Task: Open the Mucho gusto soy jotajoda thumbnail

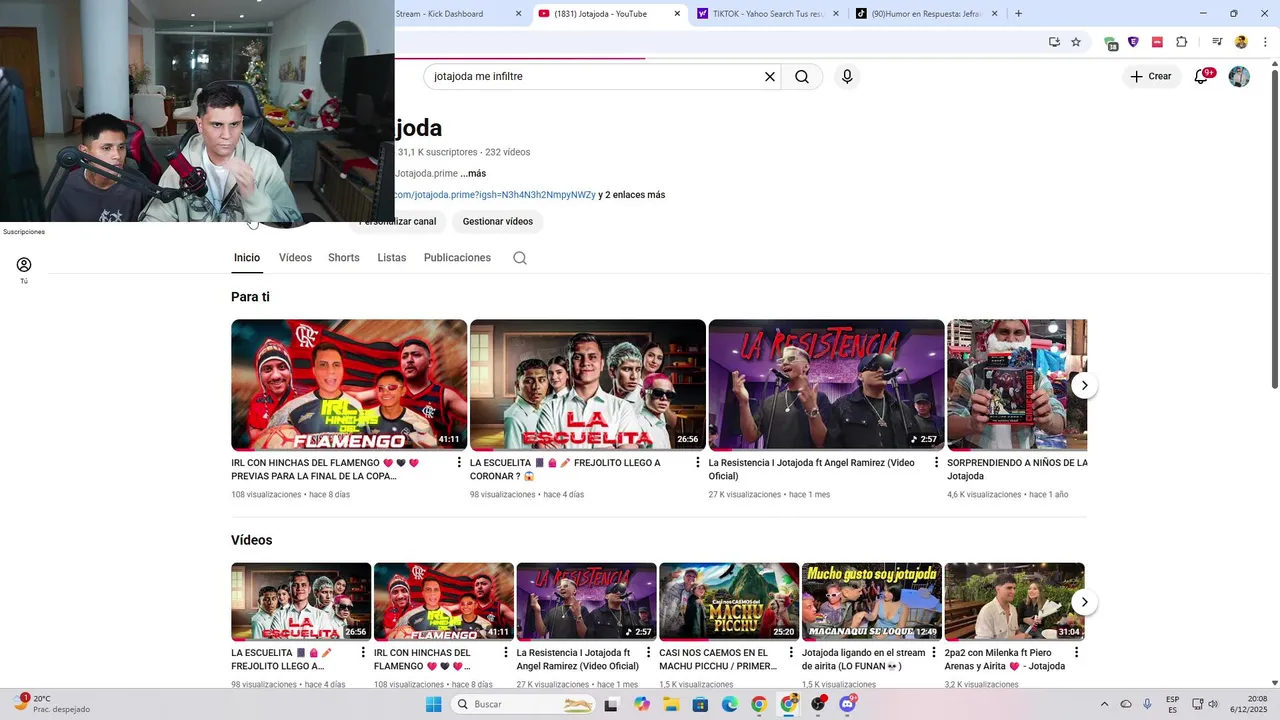Action: point(872,602)
